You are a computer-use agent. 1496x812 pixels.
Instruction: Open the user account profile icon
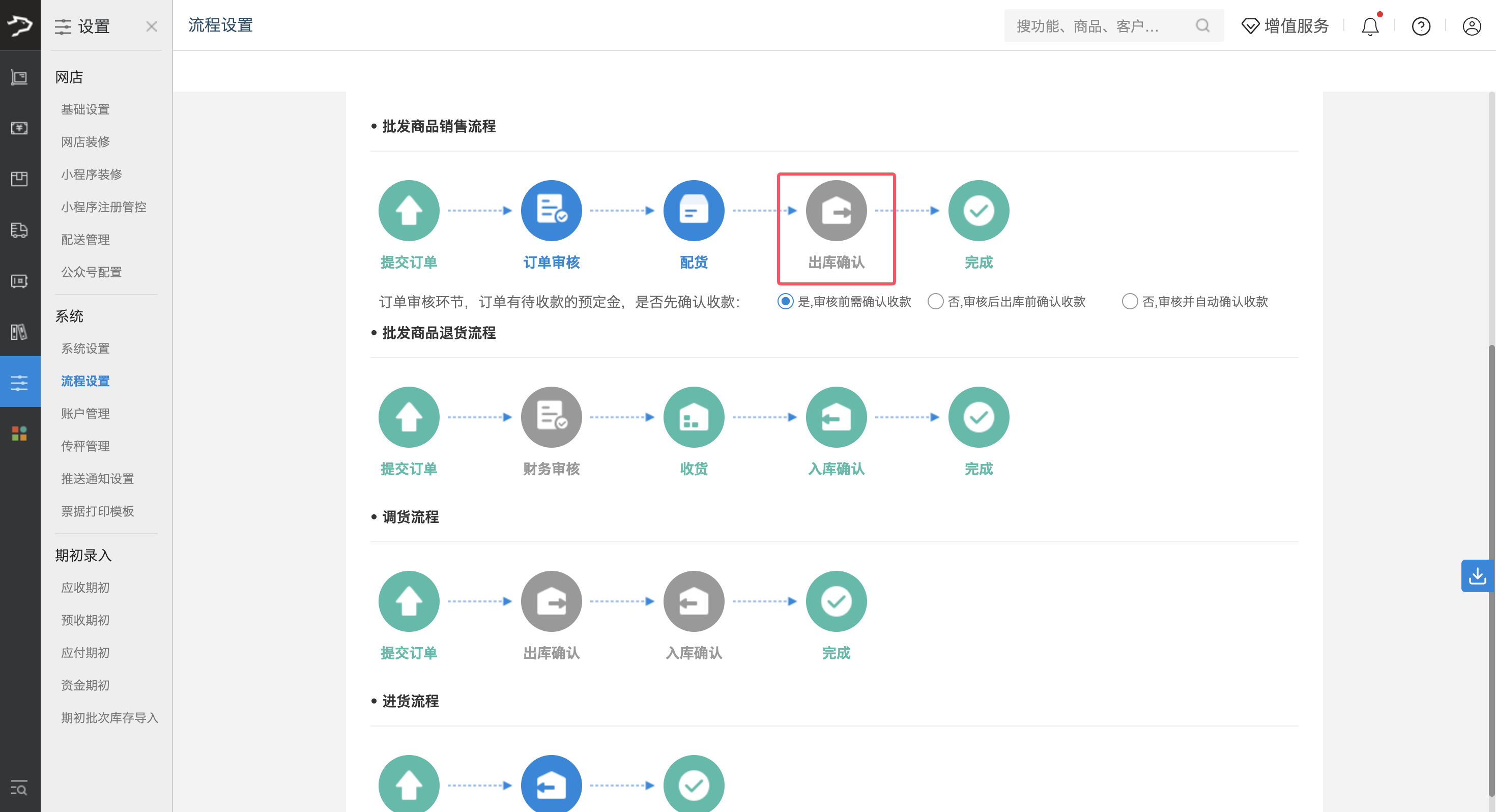click(x=1471, y=26)
